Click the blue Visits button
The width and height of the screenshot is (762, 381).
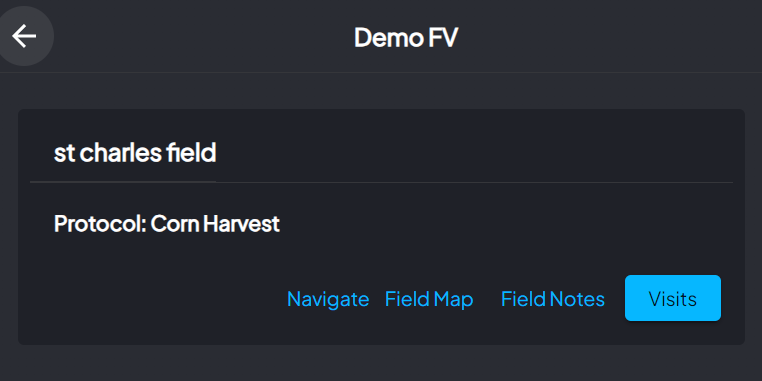coord(673,298)
